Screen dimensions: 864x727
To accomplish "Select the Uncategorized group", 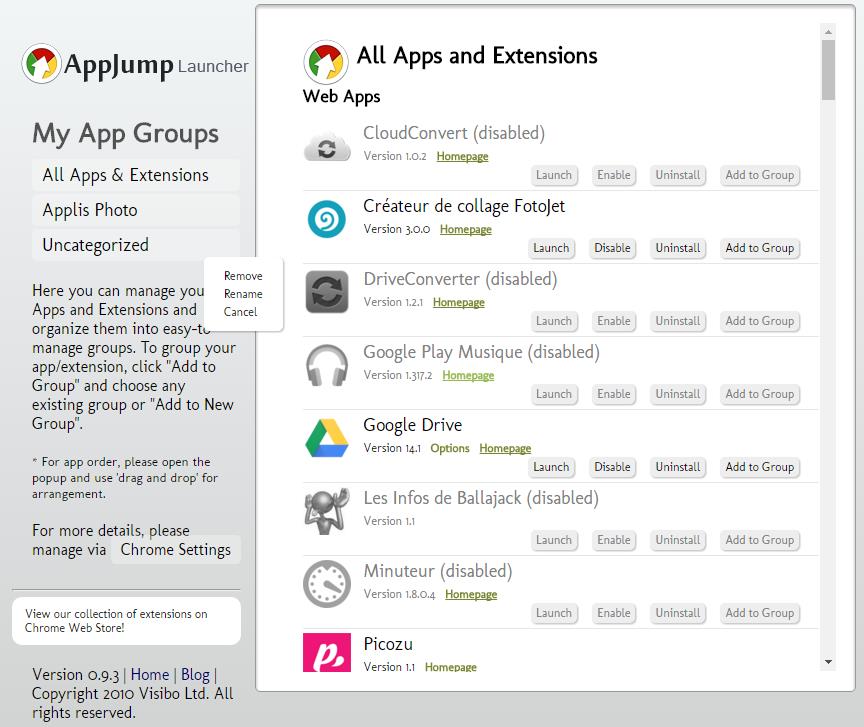I will [136, 245].
